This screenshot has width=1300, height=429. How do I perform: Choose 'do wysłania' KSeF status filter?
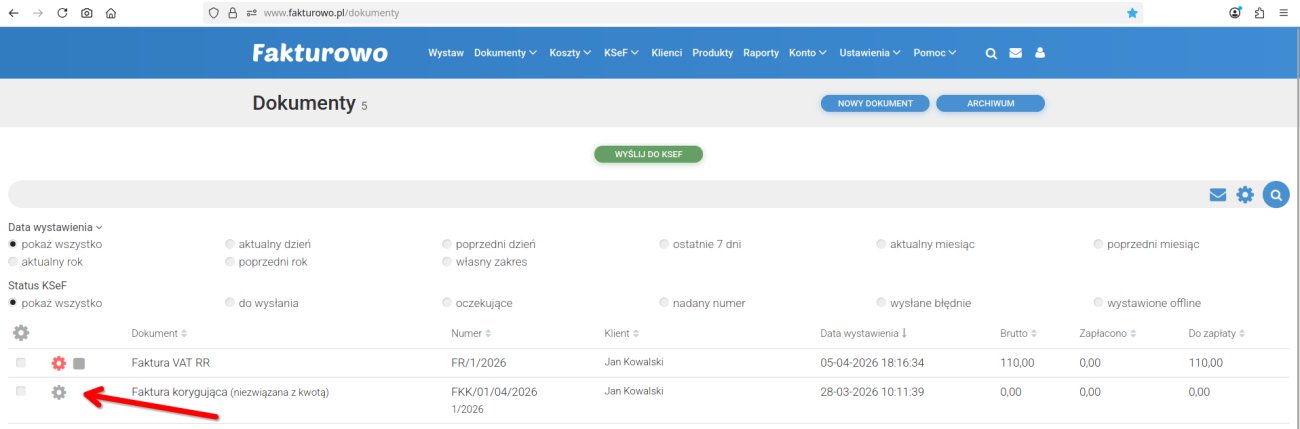coord(231,303)
